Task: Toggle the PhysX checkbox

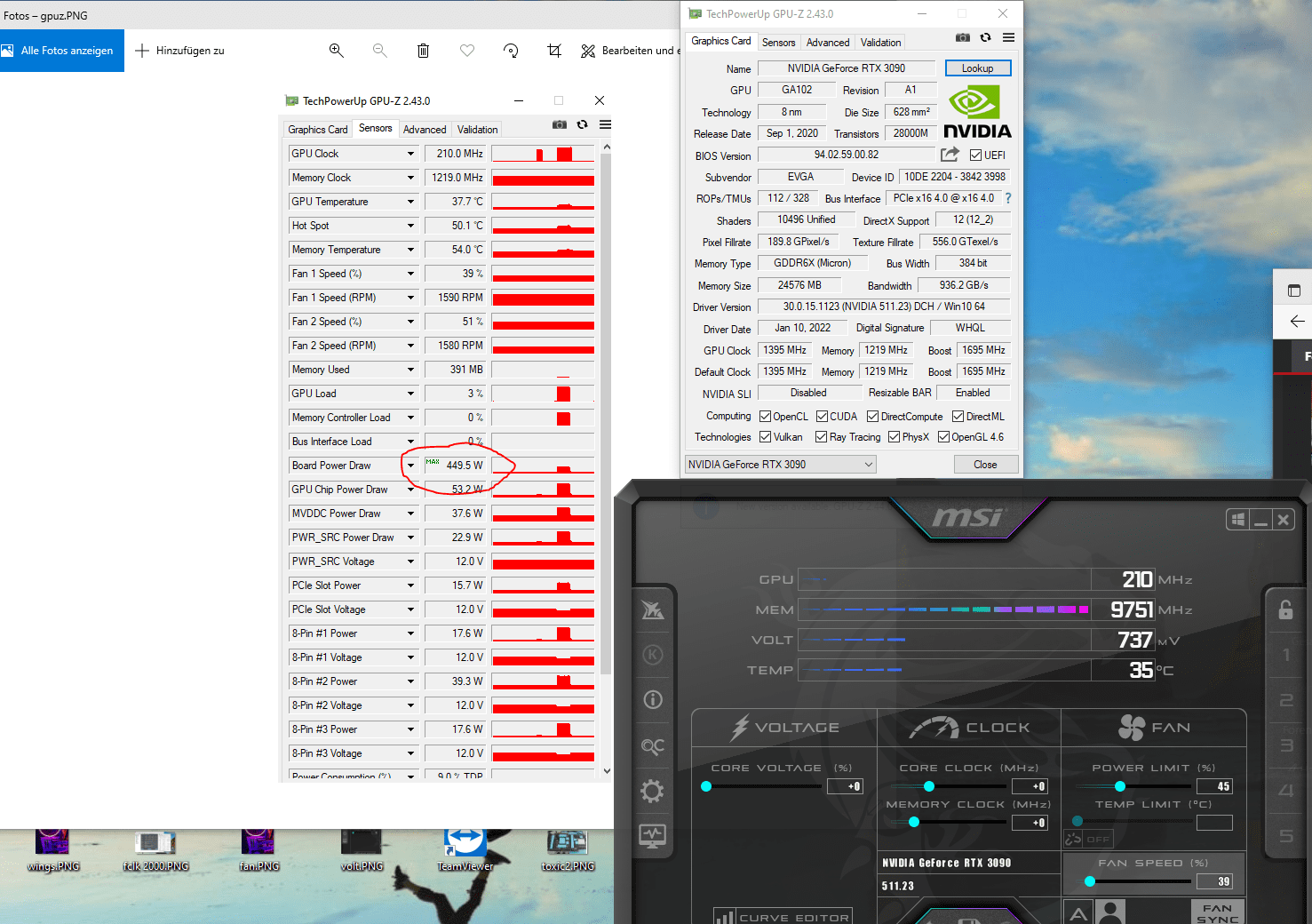Action: tap(894, 437)
